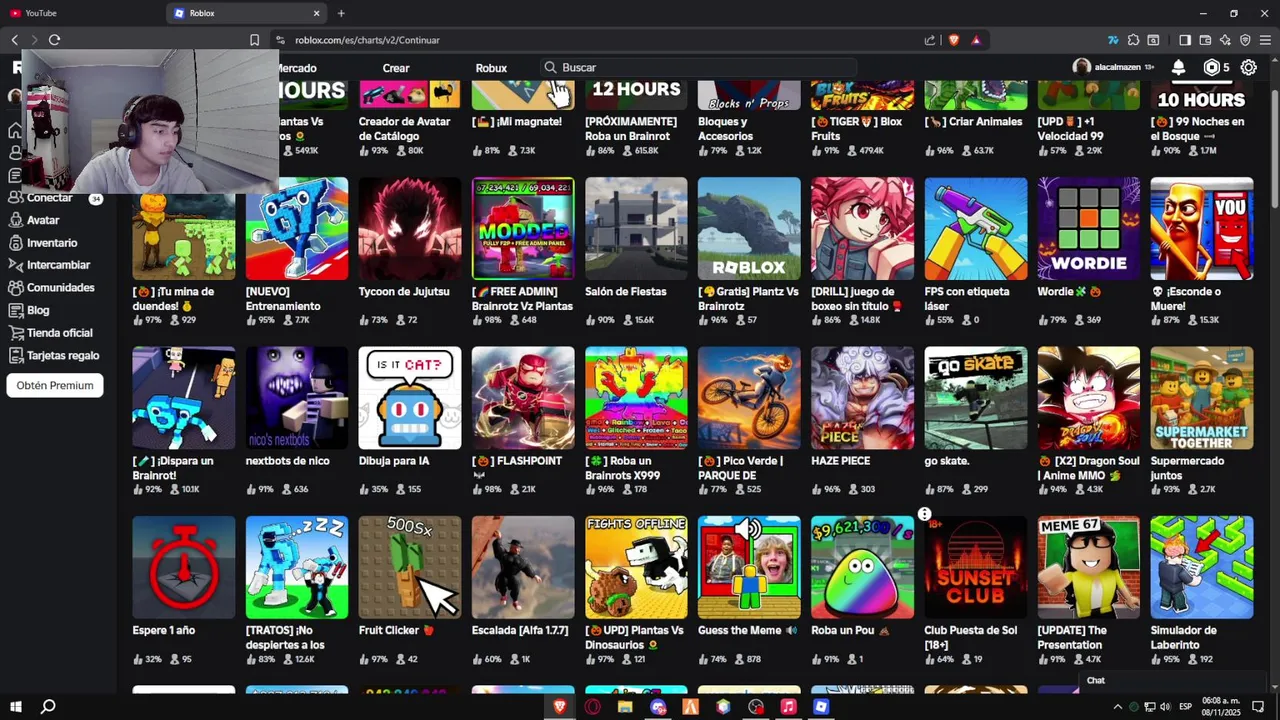Open the browser main menu icon

coord(1265,40)
